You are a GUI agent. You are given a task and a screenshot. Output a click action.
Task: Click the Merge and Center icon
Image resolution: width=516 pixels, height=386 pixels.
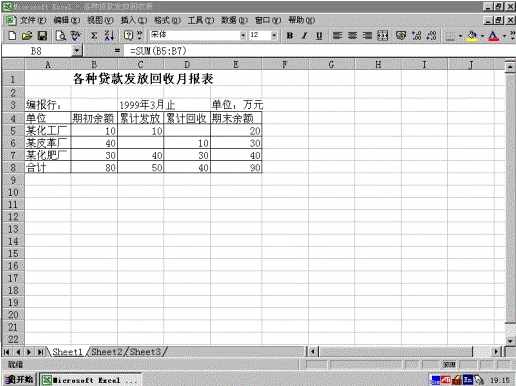(383, 35)
